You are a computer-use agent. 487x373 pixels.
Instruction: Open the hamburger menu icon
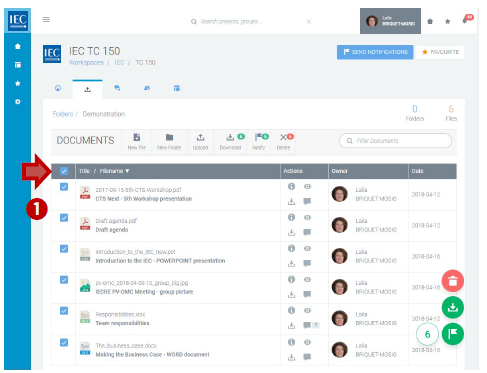click(46, 20)
